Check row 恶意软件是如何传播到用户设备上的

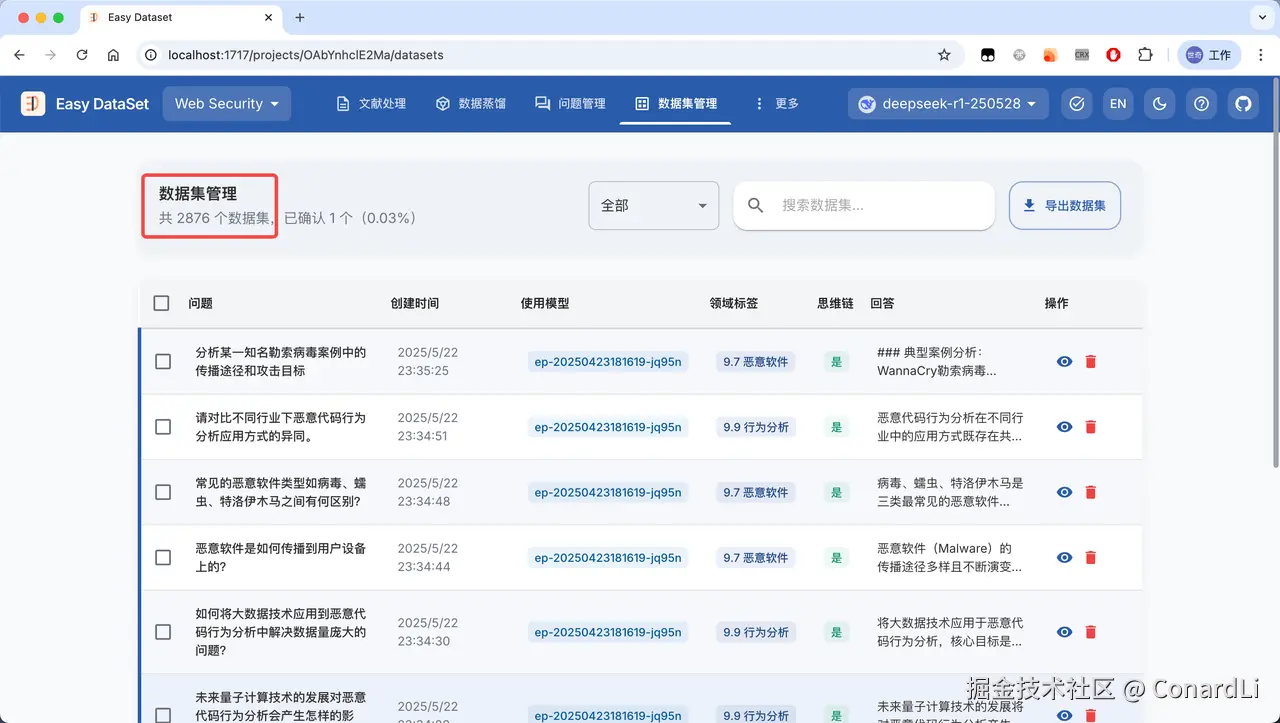point(163,557)
